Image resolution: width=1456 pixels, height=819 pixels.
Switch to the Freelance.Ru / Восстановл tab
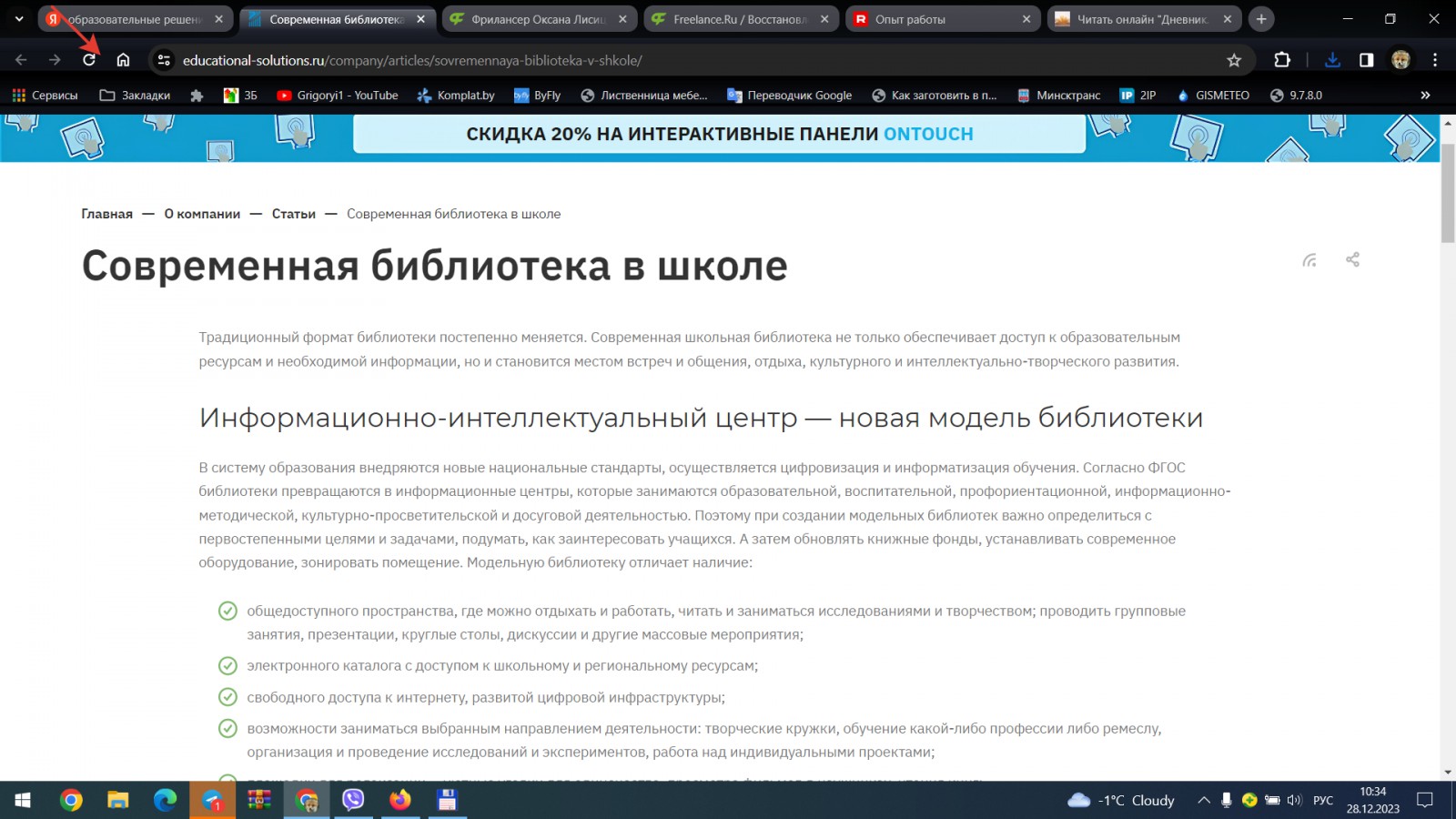741,19
